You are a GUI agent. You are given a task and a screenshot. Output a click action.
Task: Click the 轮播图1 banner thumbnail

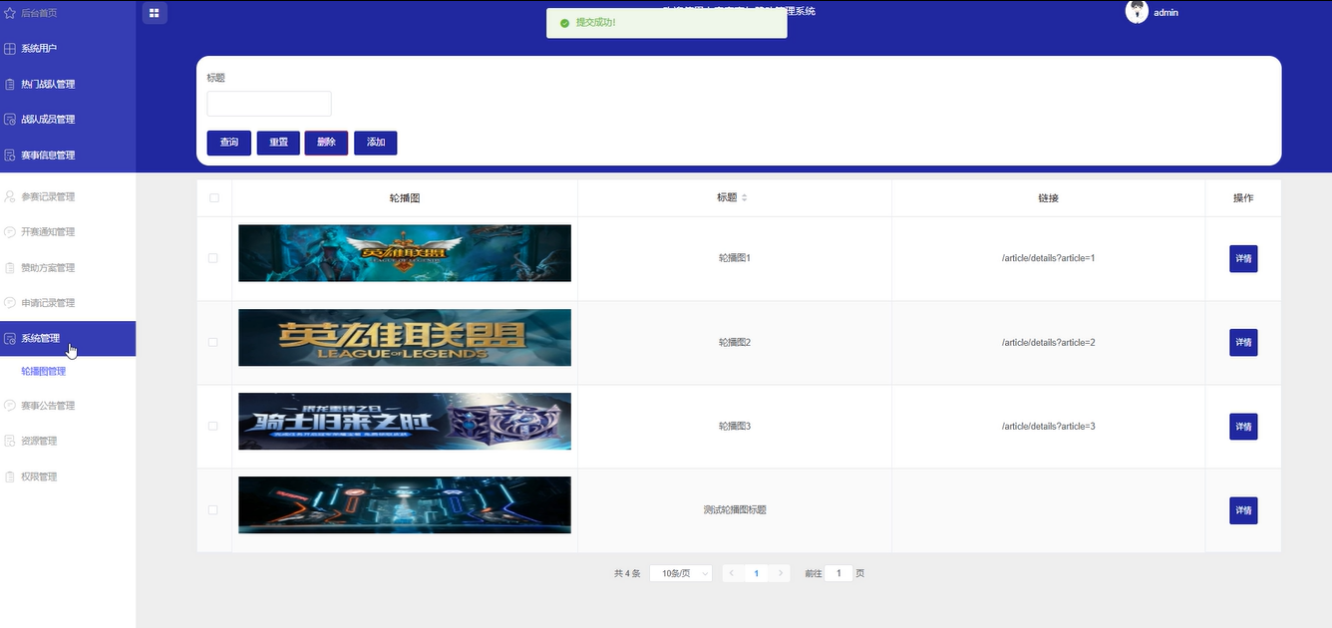point(404,253)
